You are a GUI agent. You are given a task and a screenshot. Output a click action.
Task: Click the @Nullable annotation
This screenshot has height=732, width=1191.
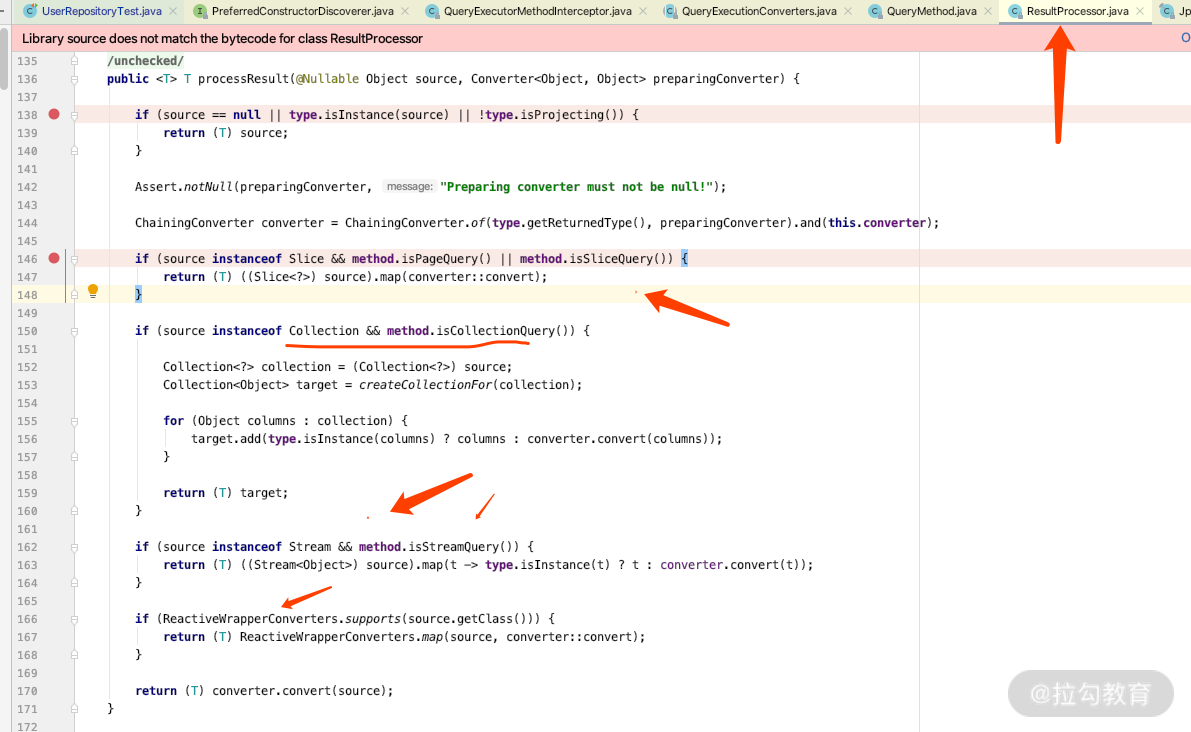(327, 79)
